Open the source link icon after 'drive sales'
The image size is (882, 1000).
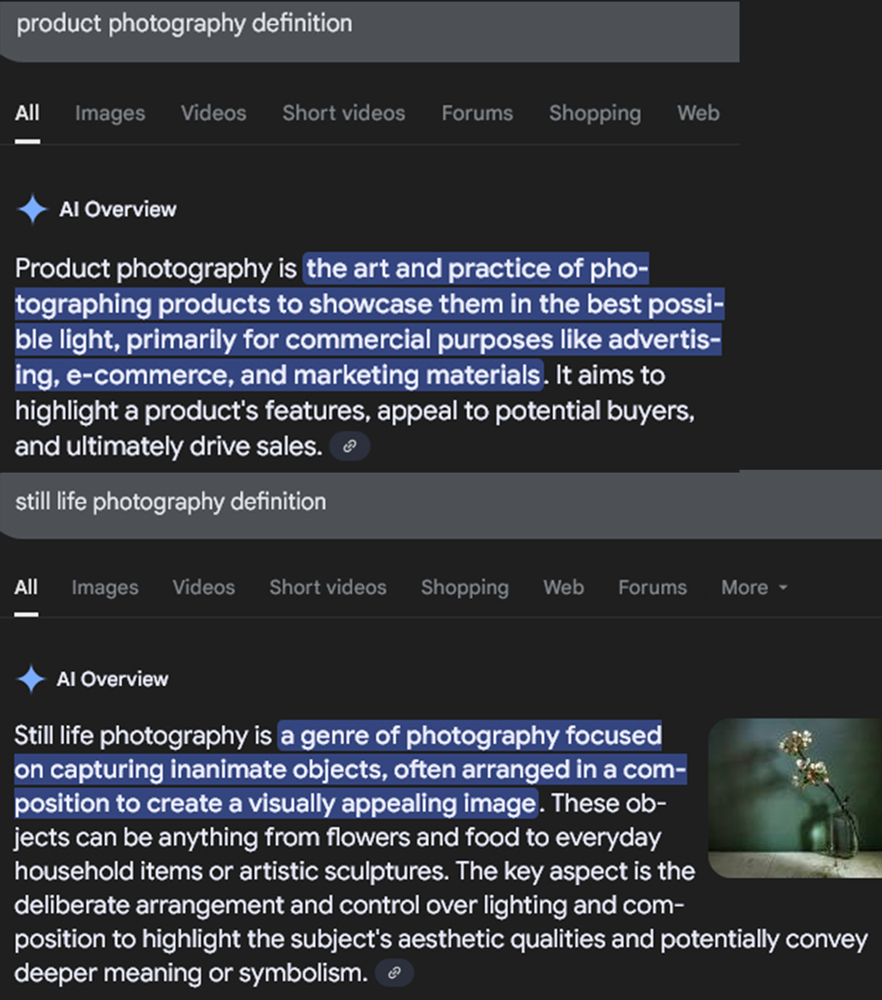point(349,447)
